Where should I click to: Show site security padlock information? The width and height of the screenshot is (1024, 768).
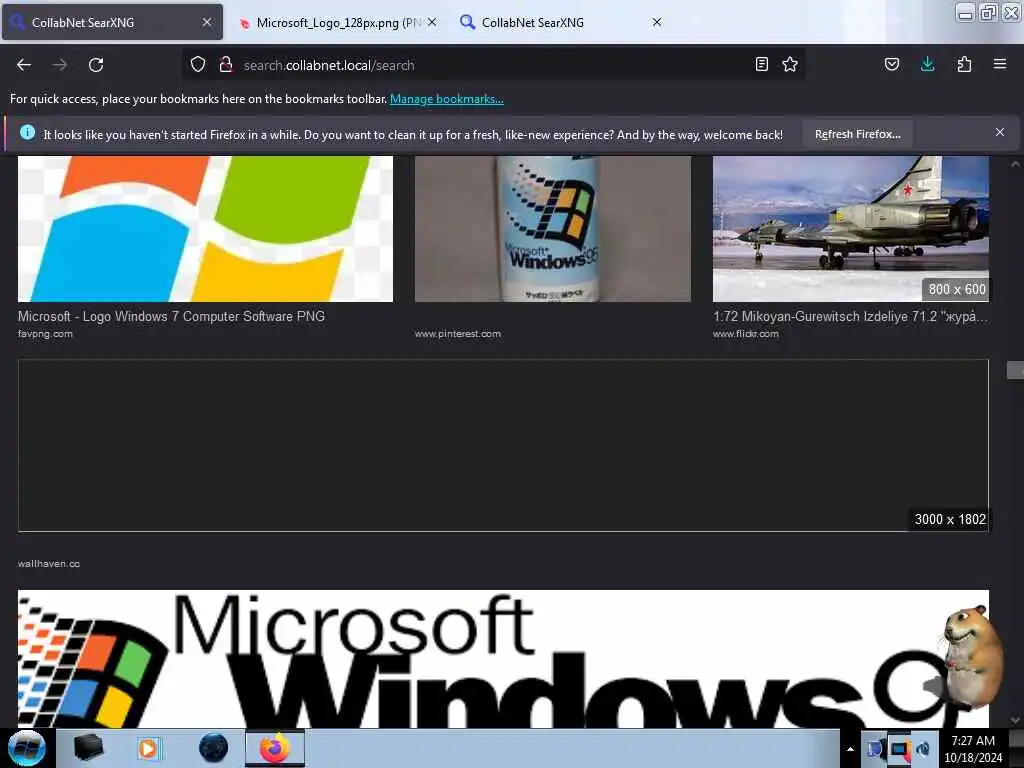(x=226, y=65)
